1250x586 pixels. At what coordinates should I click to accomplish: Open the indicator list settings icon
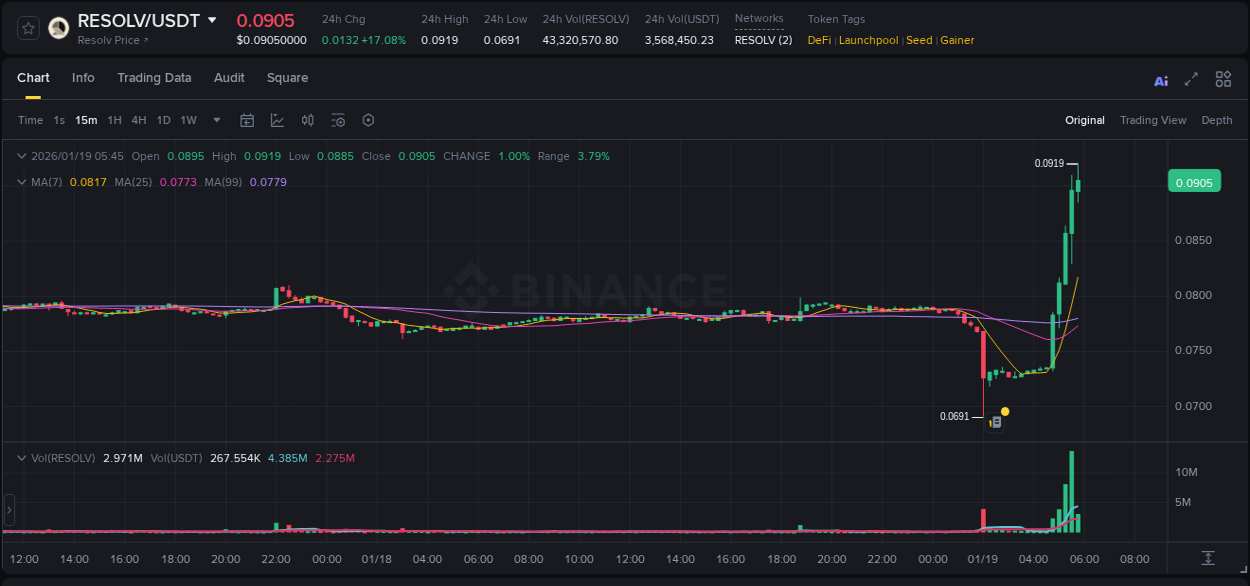pyautogui.click(x=338, y=120)
